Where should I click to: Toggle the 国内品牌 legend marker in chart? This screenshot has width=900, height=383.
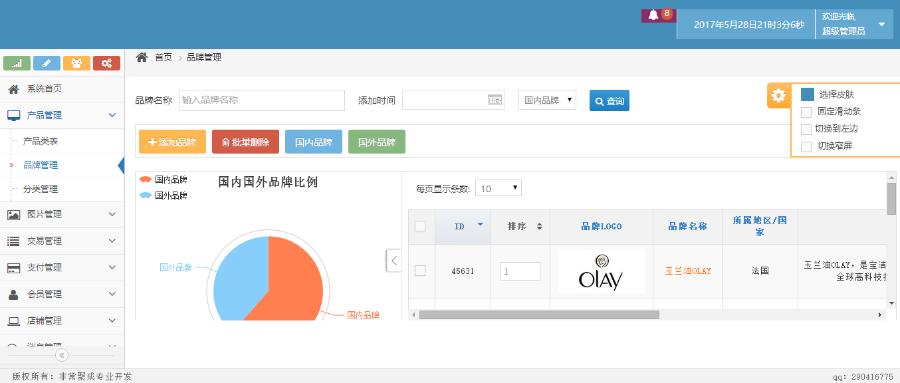[146, 180]
